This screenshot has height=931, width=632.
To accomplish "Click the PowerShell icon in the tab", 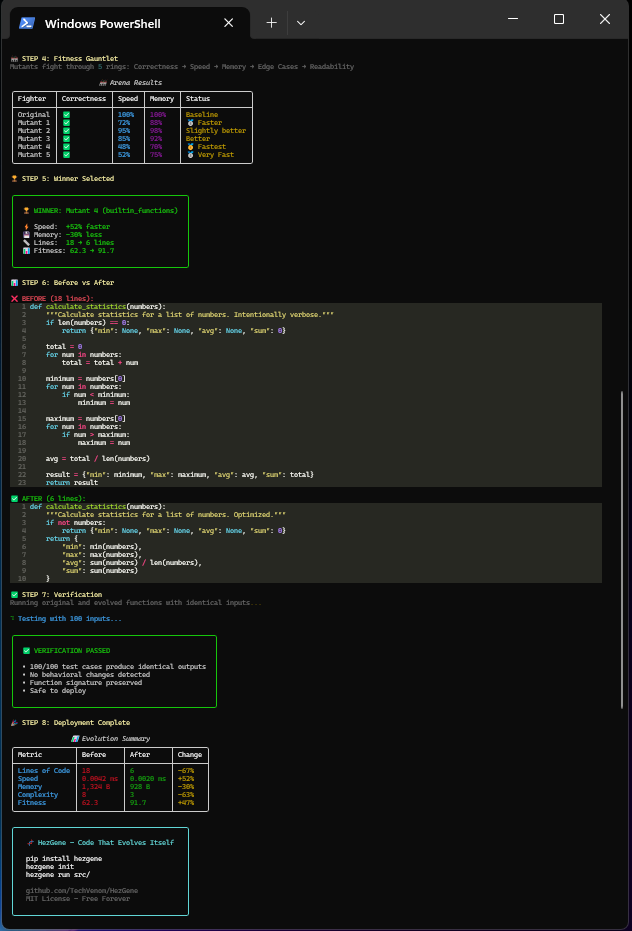I will tap(26, 23).
